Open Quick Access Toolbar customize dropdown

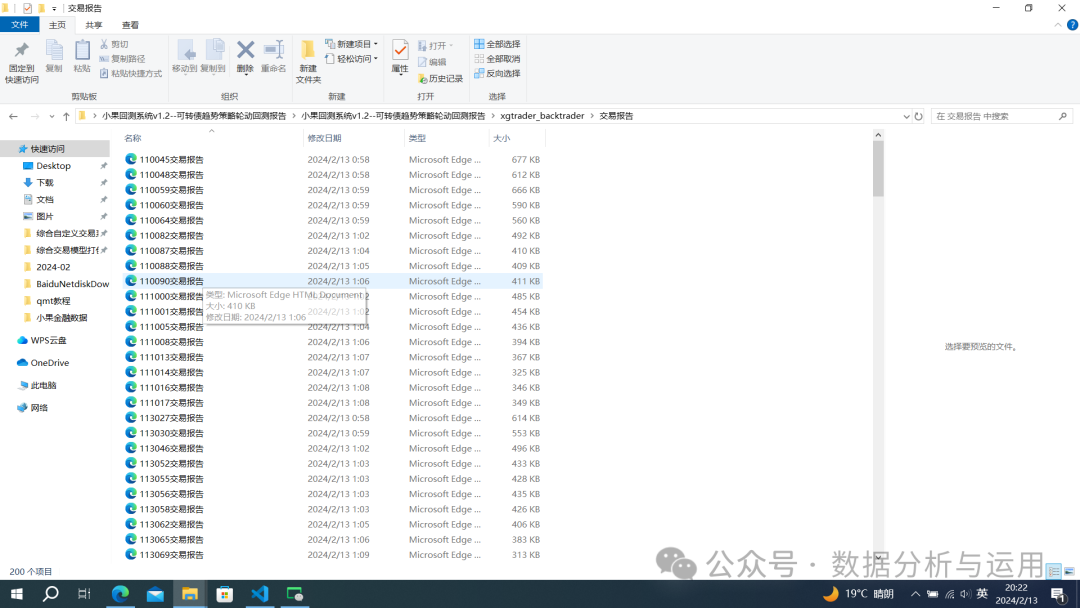(x=54, y=8)
